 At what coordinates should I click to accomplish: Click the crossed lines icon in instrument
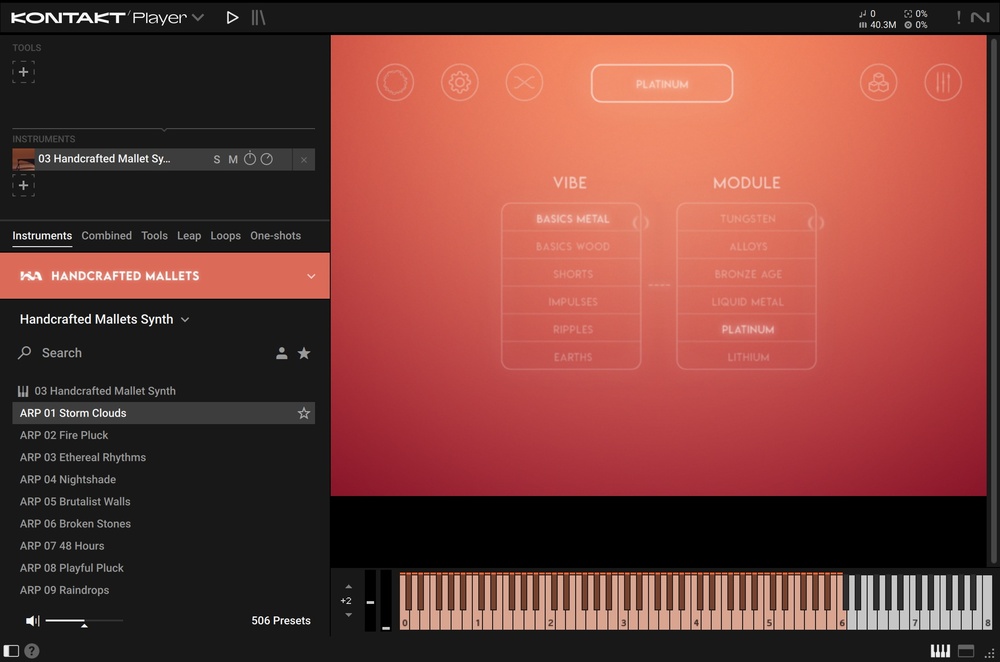point(524,82)
